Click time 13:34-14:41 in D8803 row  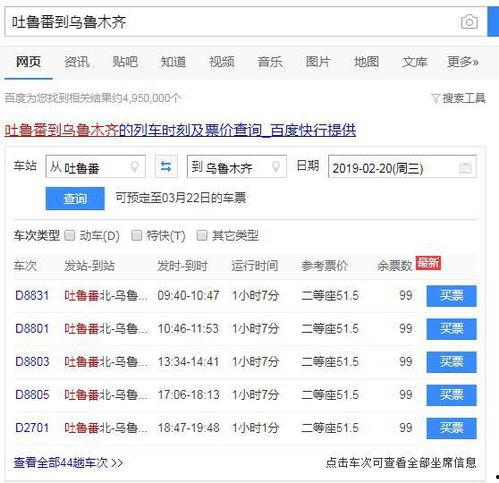188,362
